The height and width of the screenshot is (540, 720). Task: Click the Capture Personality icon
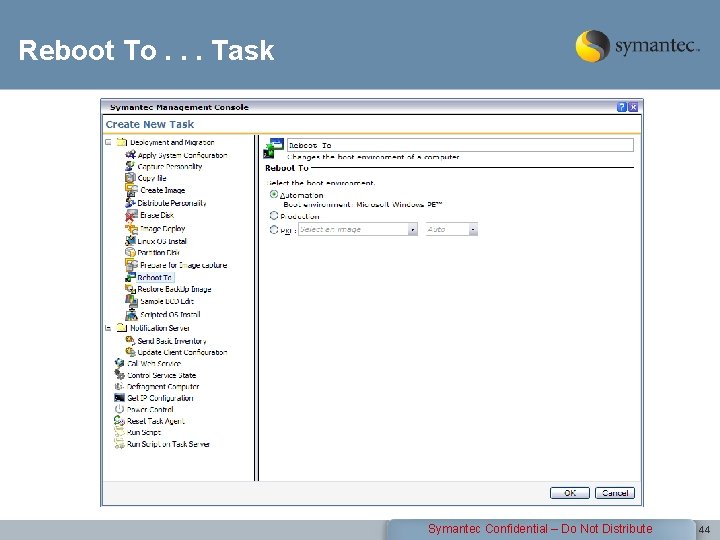coord(130,166)
